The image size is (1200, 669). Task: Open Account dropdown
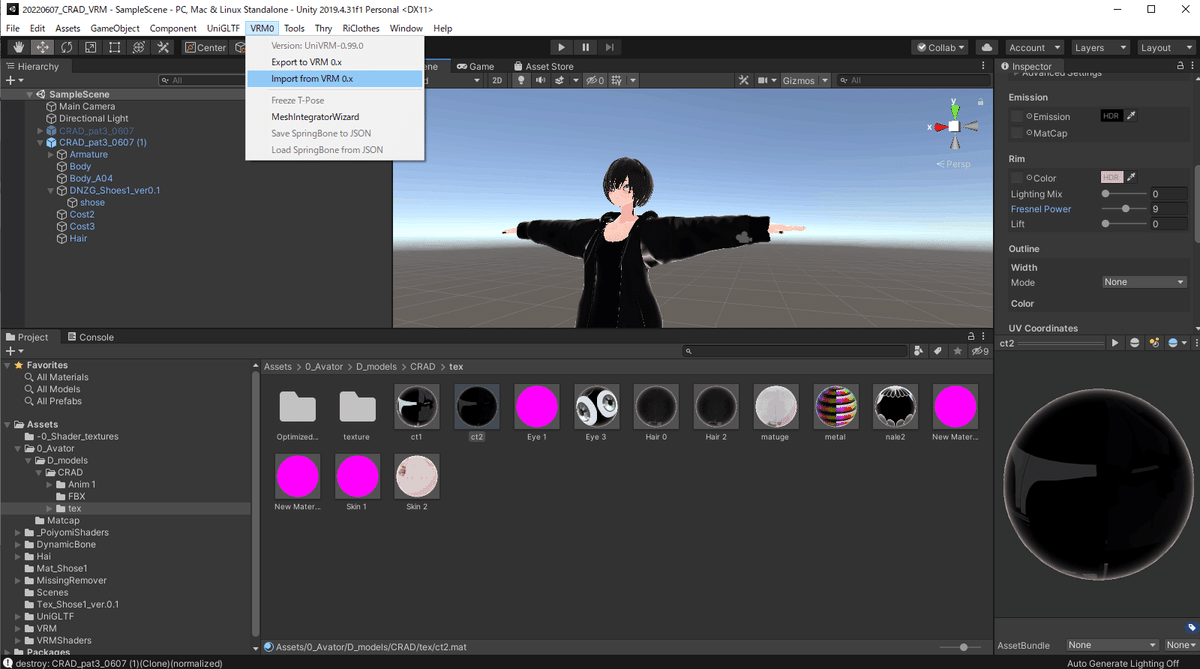[x=1033, y=47]
